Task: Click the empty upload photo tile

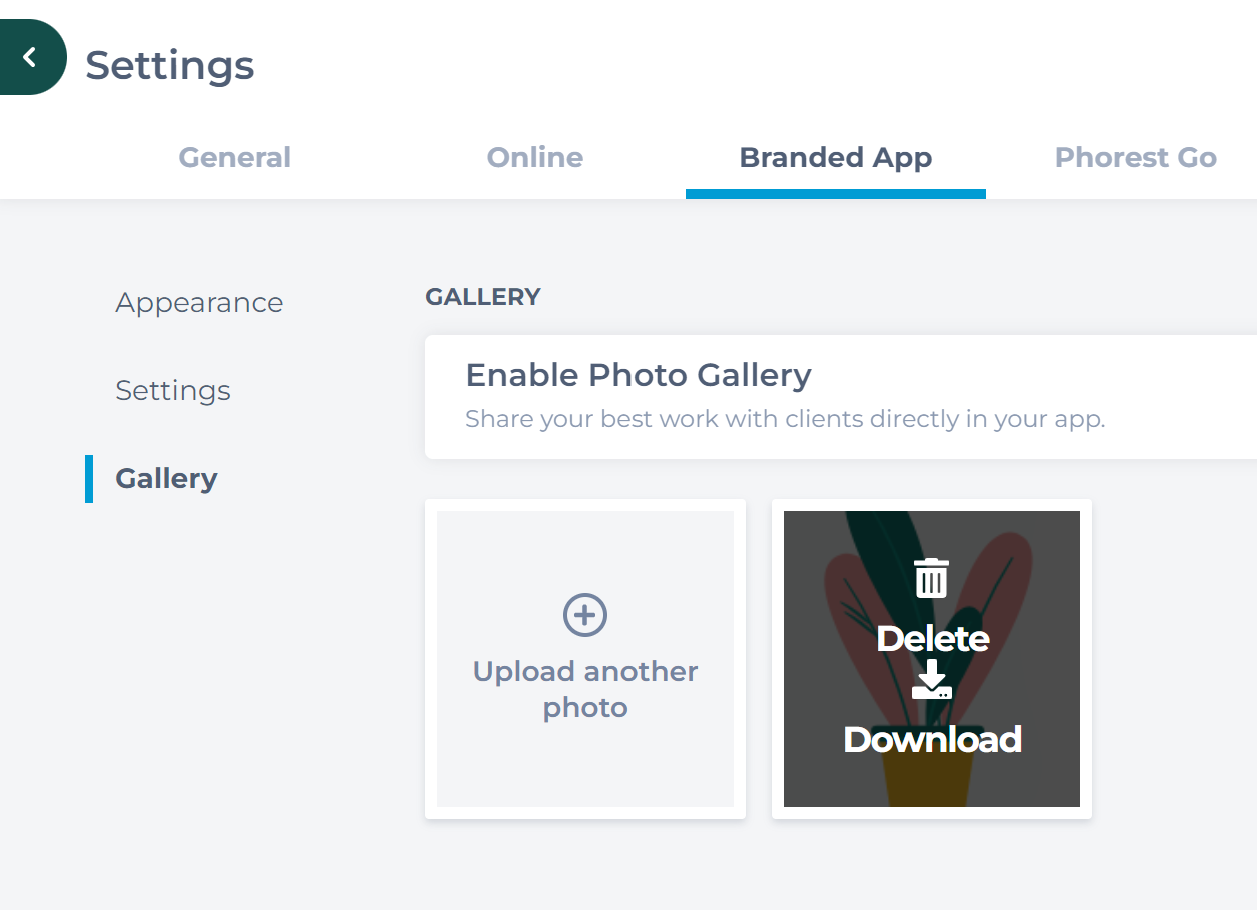Action: click(x=585, y=659)
